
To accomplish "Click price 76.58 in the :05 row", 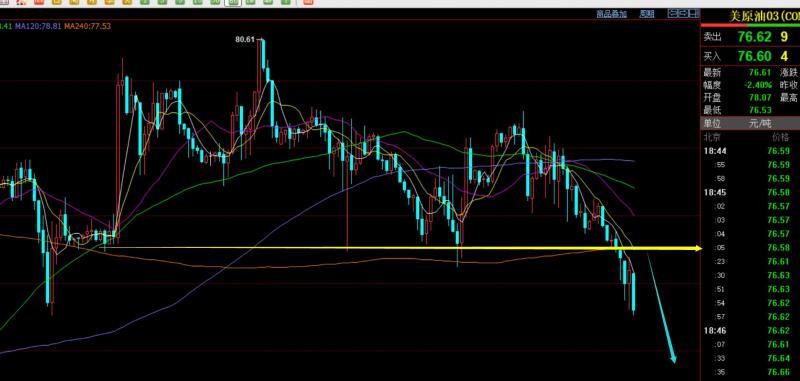I will click(779, 248).
